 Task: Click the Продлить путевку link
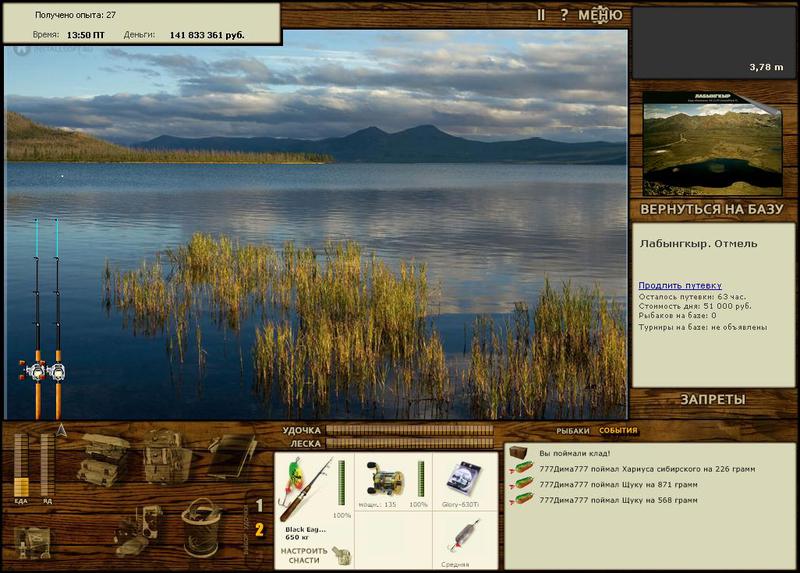(x=680, y=285)
